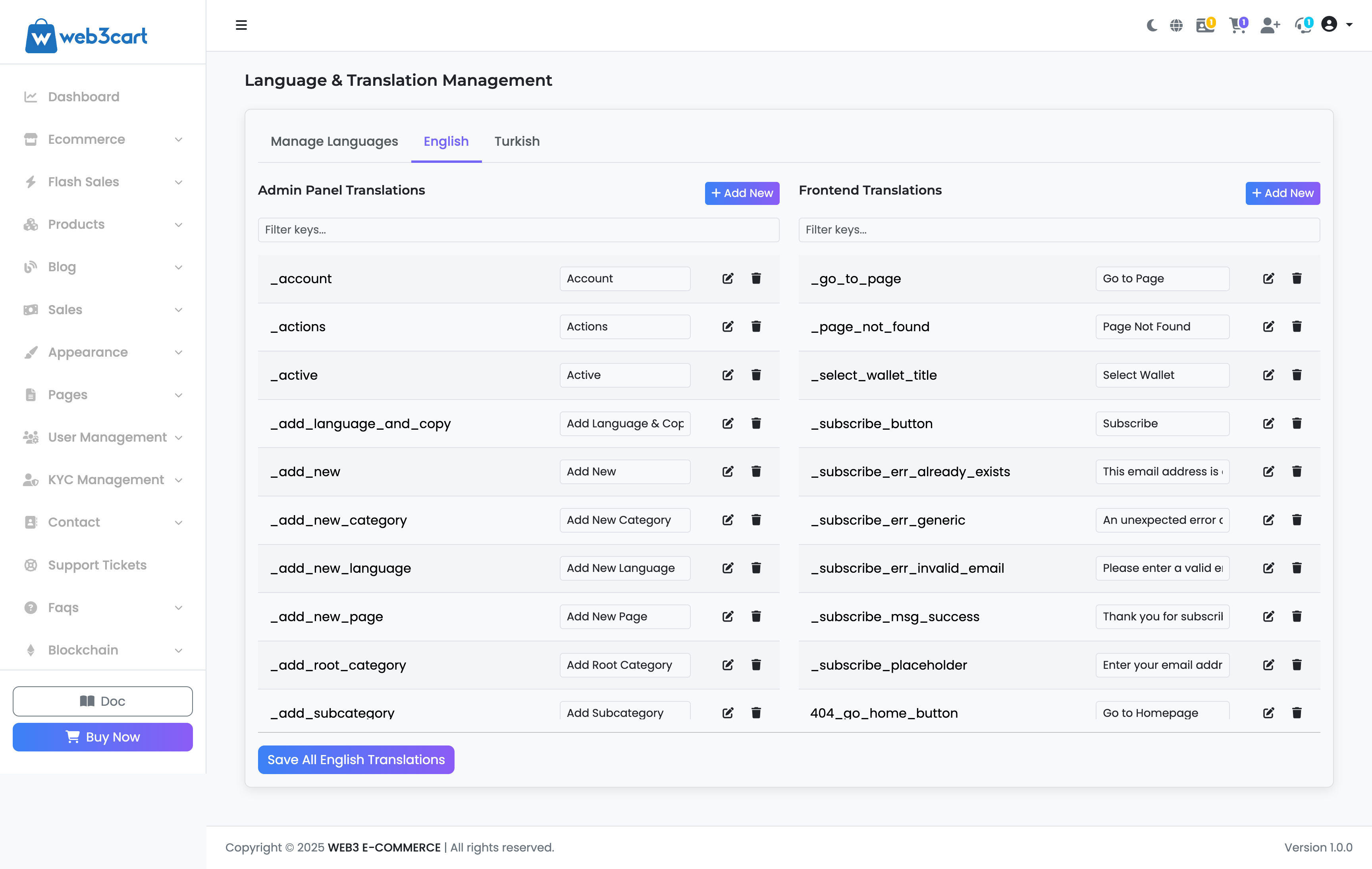Click the globe language icon in header
Image resolution: width=1372 pixels, height=869 pixels.
(x=1176, y=25)
